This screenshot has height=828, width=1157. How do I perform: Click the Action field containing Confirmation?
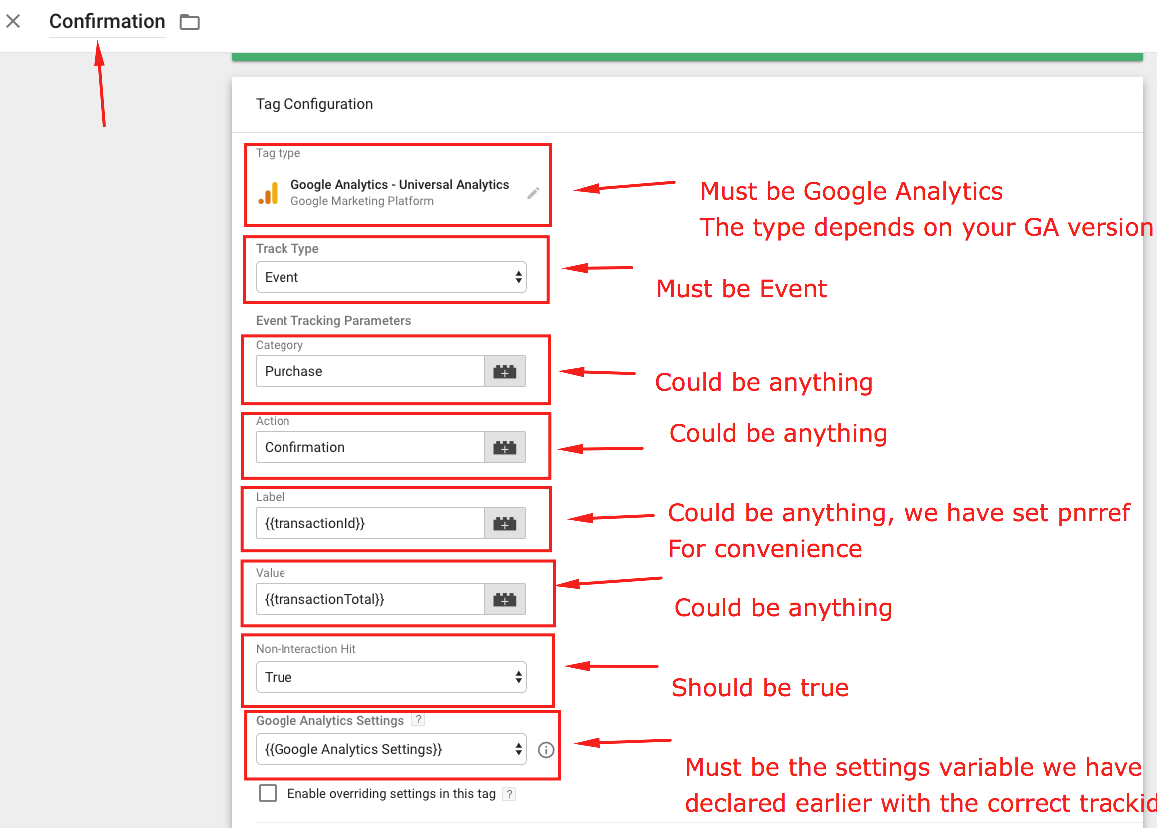(x=370, y=447)
